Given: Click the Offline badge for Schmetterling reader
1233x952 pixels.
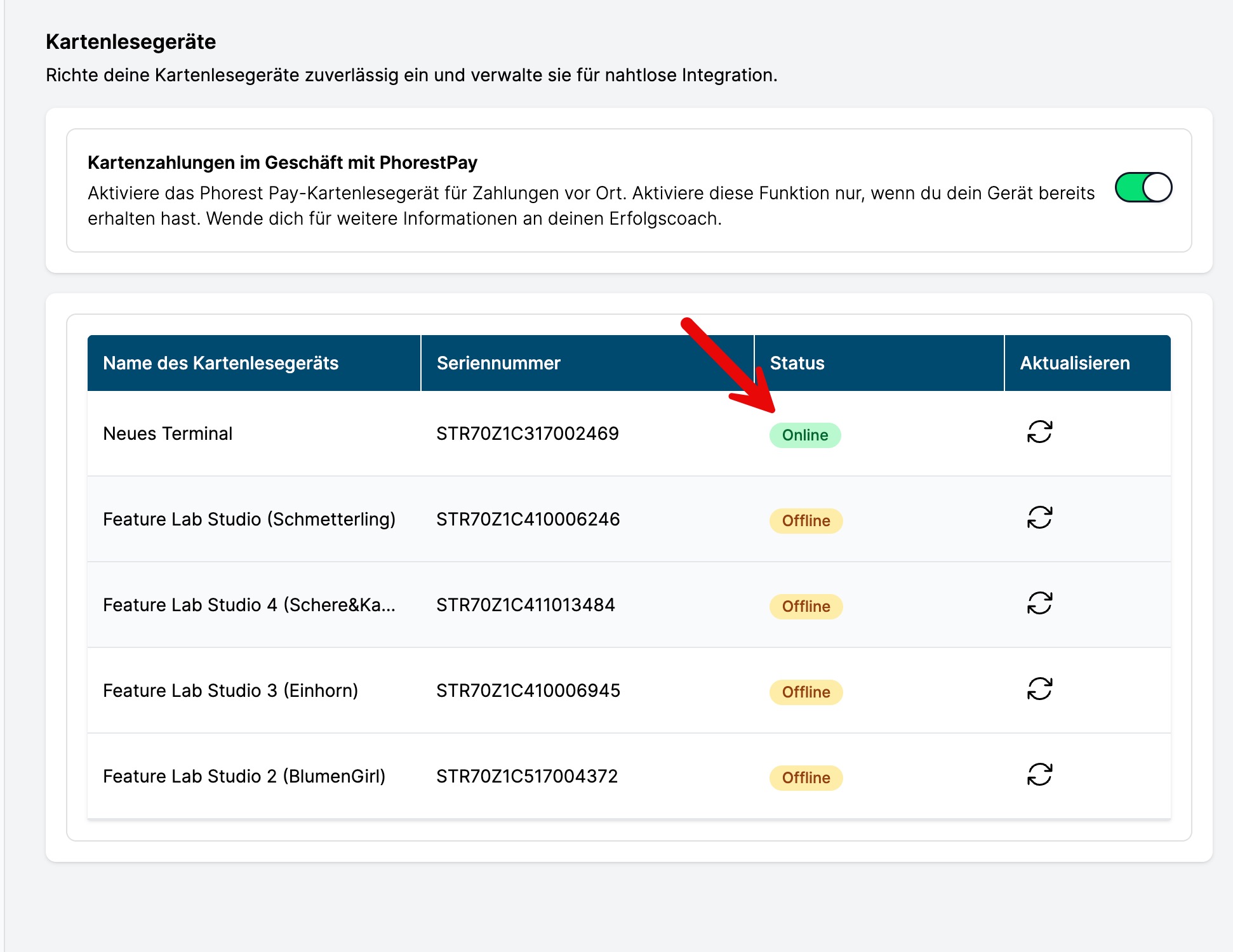Looking at the screenshot, I should [806, 521].
